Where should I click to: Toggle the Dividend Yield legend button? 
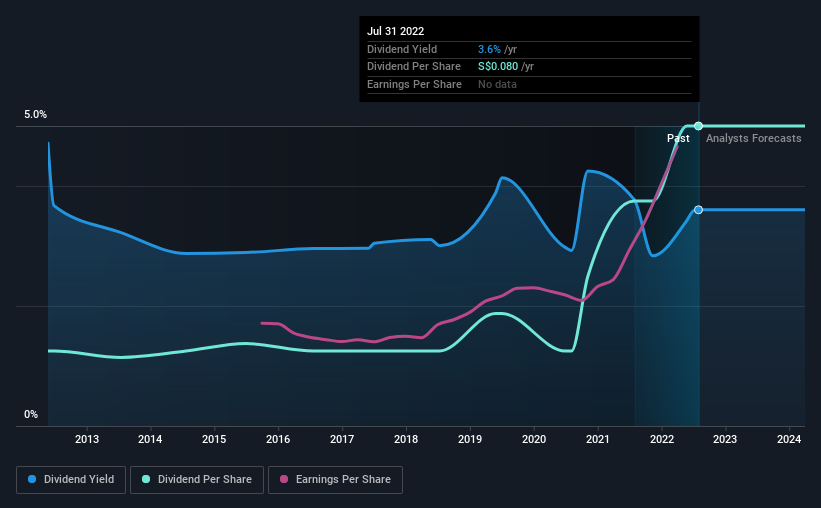(71, 480)
